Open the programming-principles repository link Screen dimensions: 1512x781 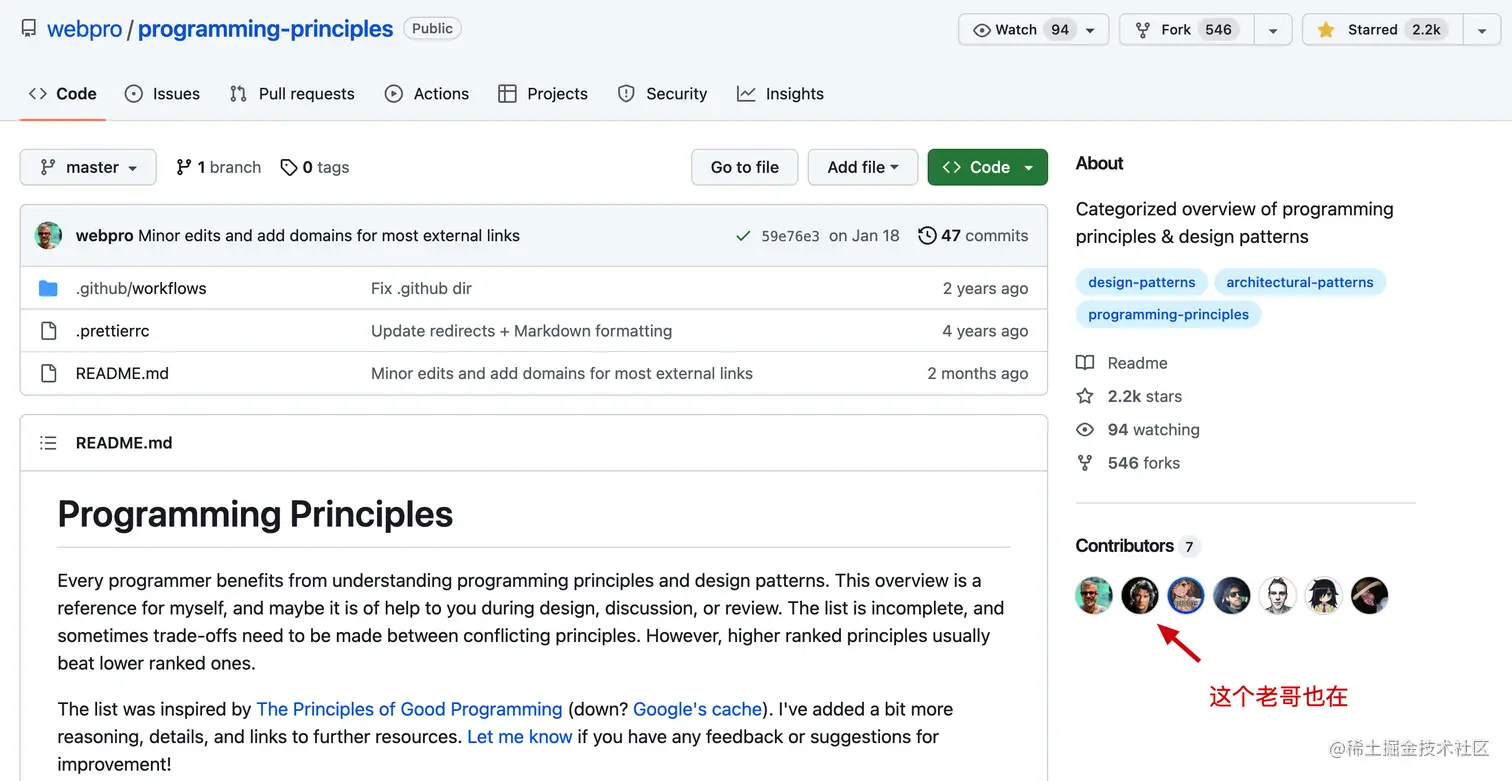click(265, 29)
